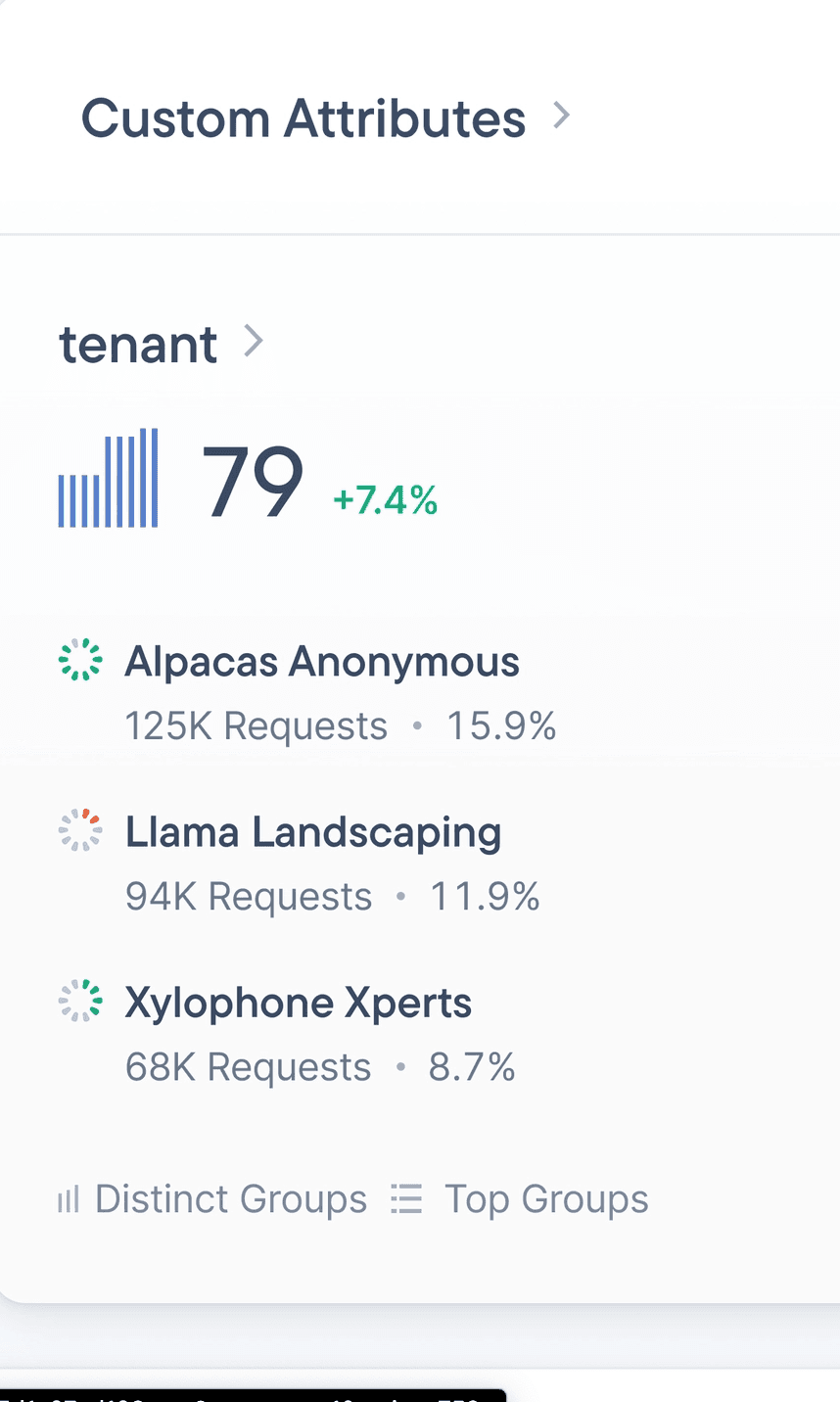Screen dimensions: 840x1402
Task: Open the Xylophone Xperts group
Action: [x=299, y=1003]
